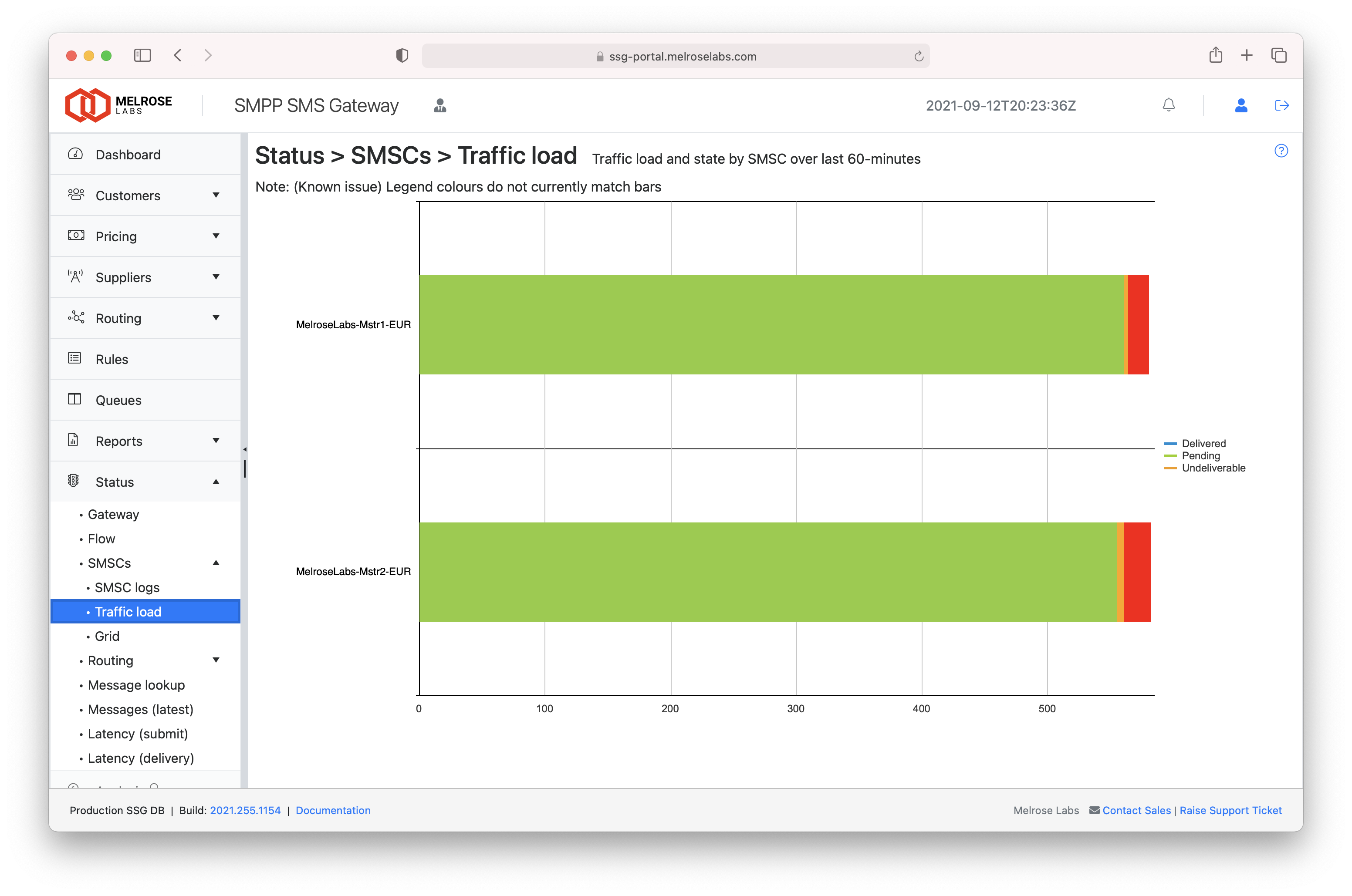Viewport: 1352px width, 896px height.
Task: Select SMSC logs in sidebar
Action: tap(127, 587)
